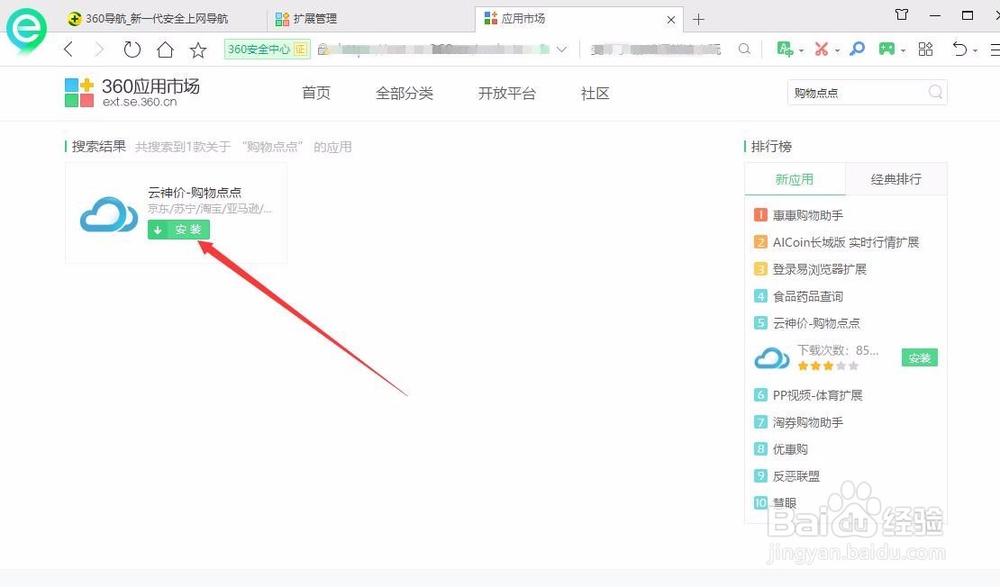The image size is (1000, 587).
Task: Expand the undo closed tab dropdown
Action: point(975,50)
